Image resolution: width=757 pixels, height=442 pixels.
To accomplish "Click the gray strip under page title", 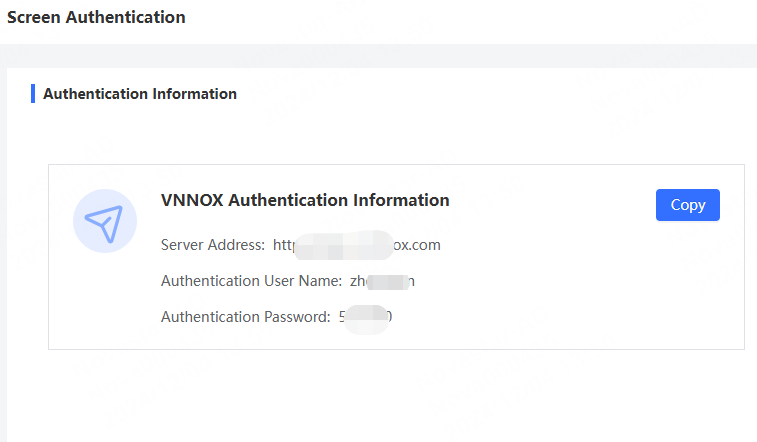I will [x=378, y=56].
